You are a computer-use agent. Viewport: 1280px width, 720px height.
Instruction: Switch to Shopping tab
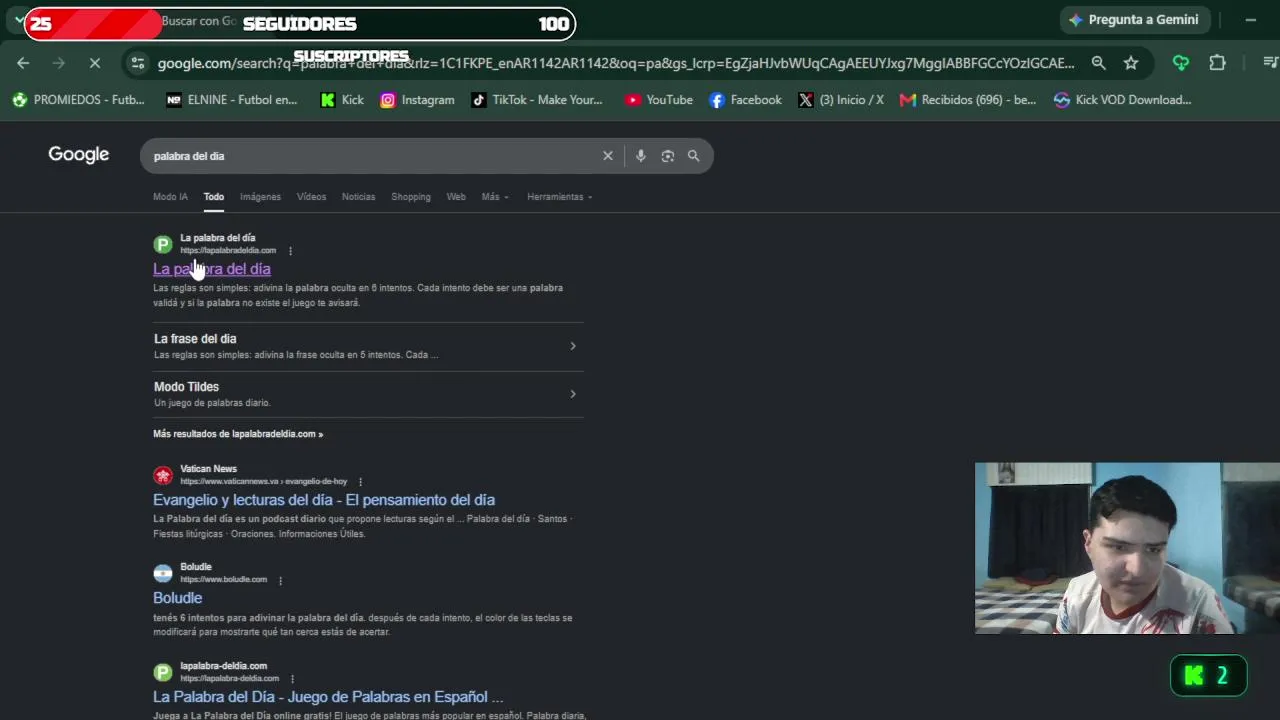411,197
